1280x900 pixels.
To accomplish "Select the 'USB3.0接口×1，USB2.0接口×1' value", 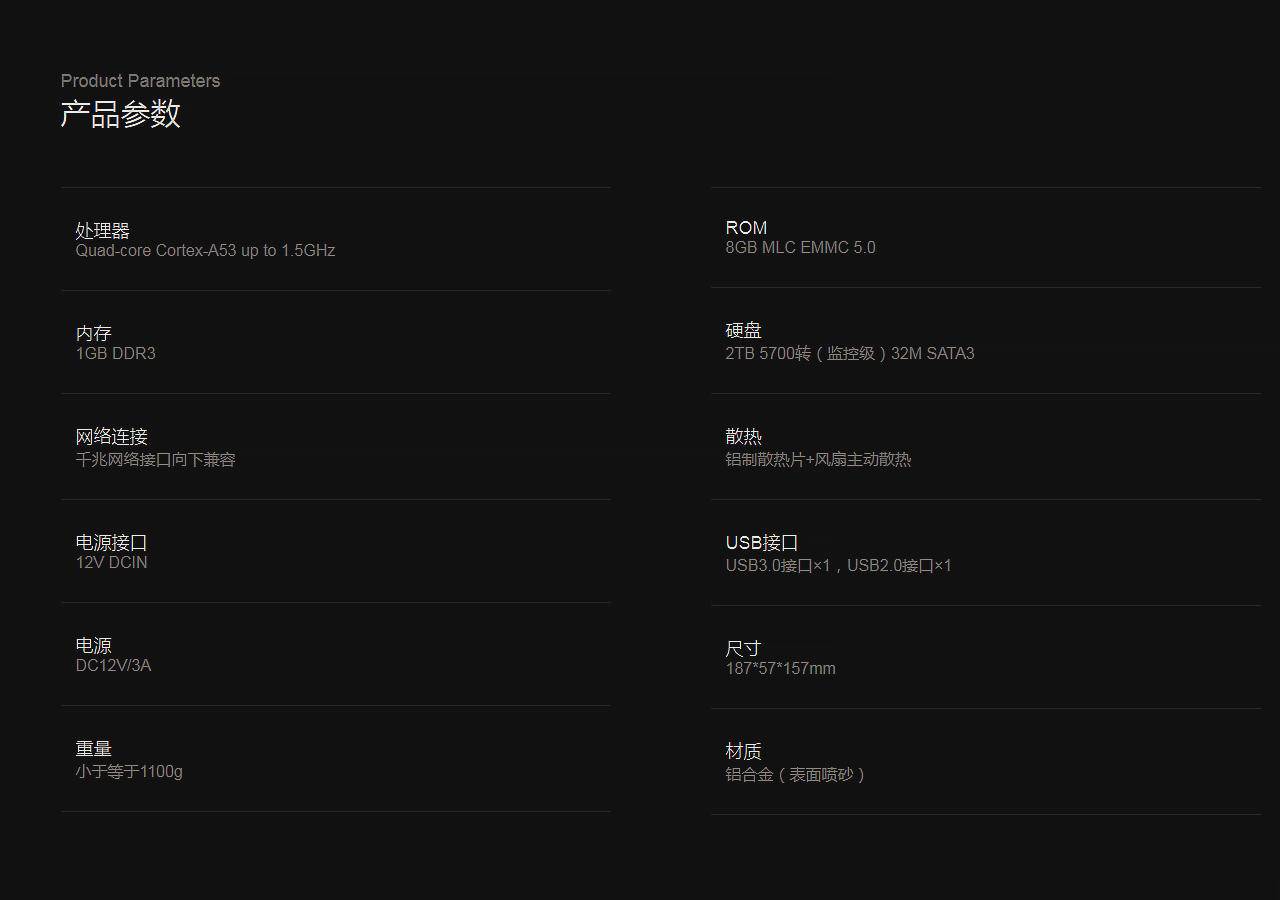I will point(839,566).
